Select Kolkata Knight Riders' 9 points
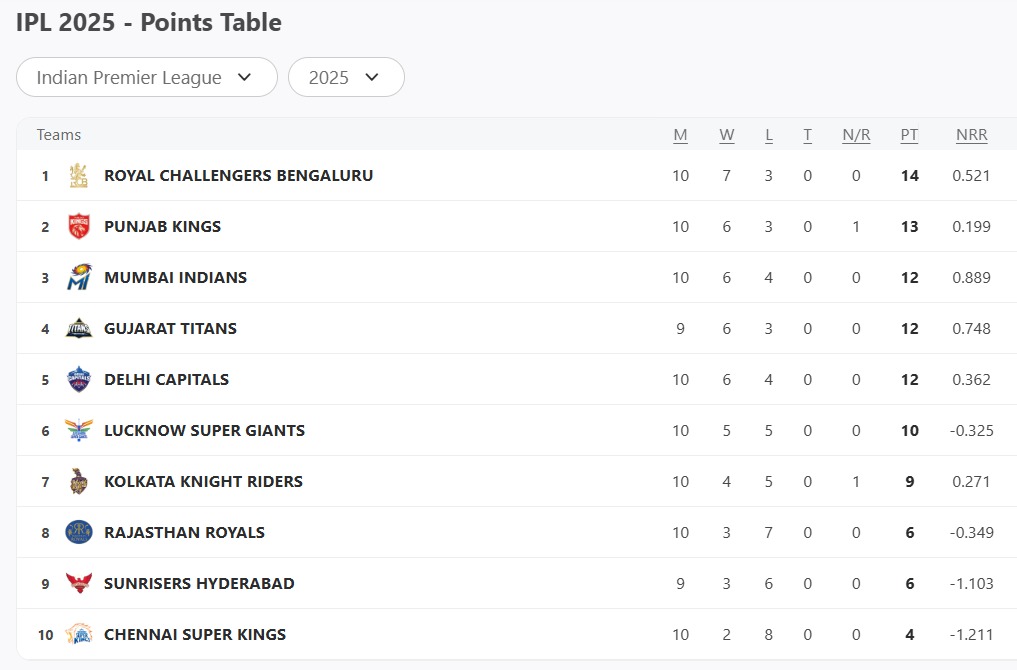 (x=909, y=481)
